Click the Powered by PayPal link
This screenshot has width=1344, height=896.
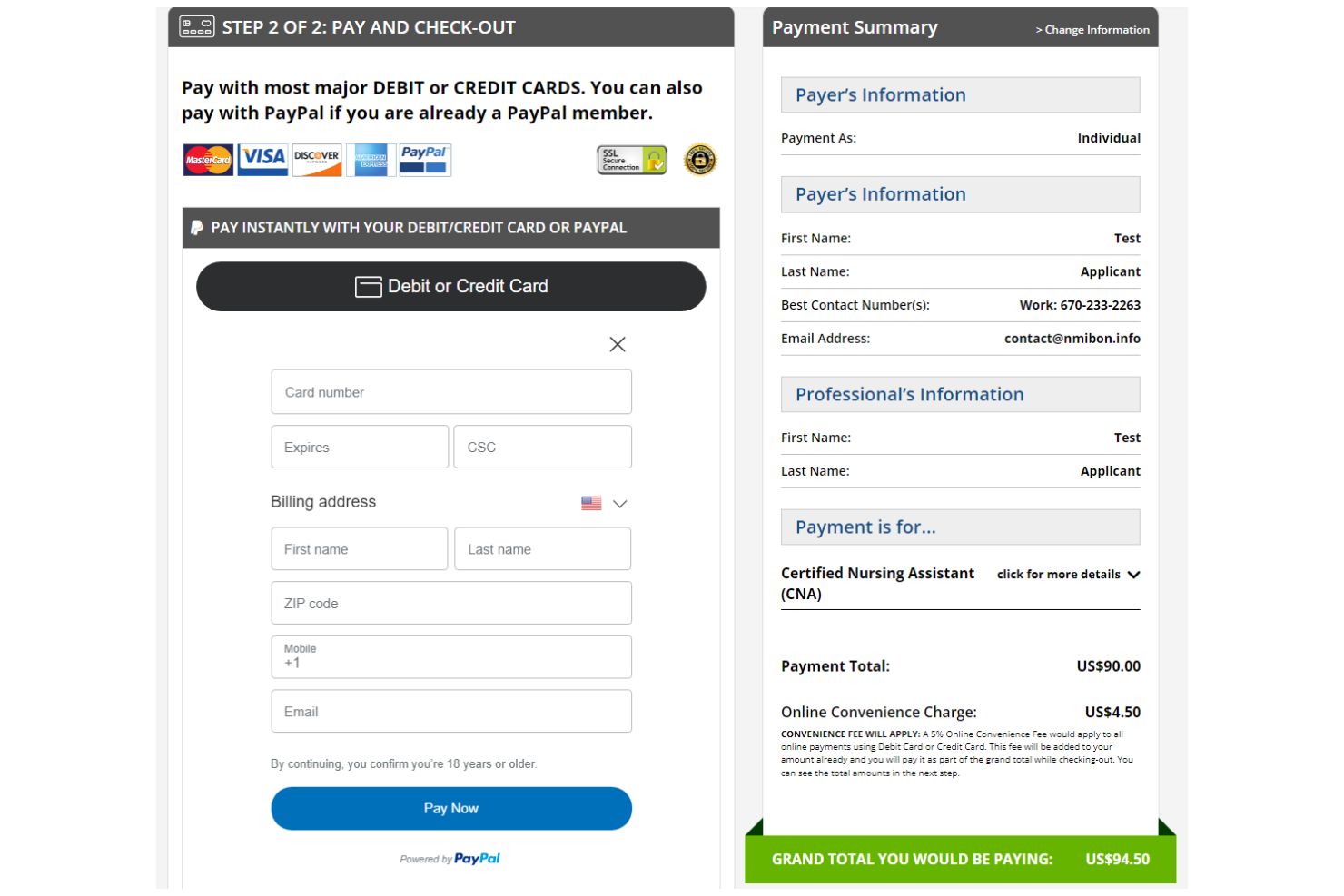(451, 858)
